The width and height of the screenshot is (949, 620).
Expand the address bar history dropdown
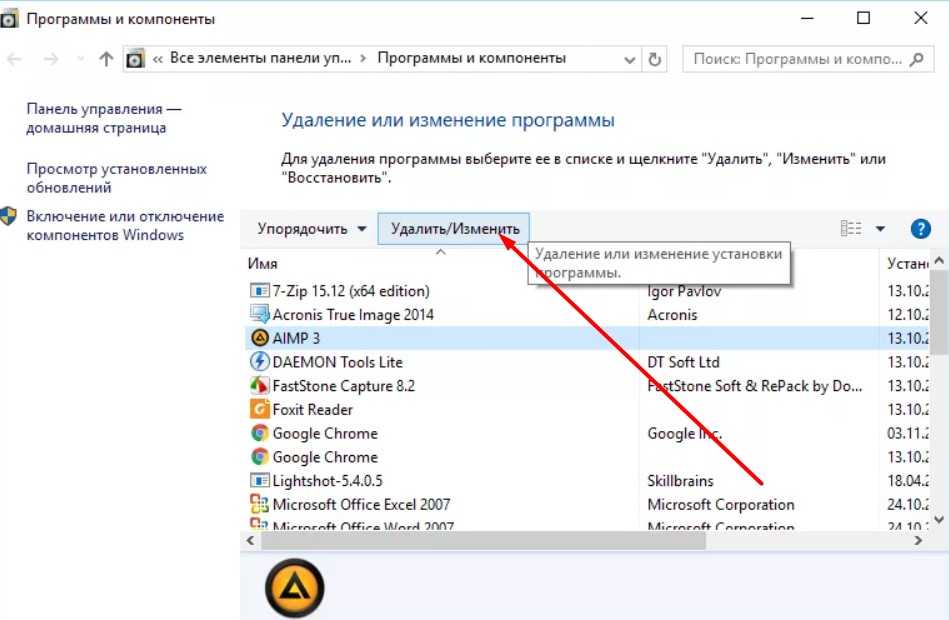click(629, 60)
